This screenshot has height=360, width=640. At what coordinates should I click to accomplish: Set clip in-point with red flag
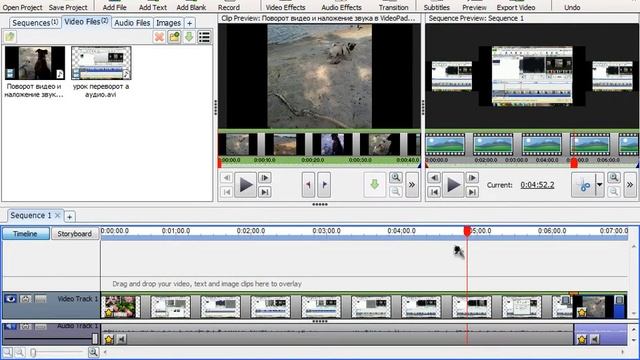pos(308,185)
